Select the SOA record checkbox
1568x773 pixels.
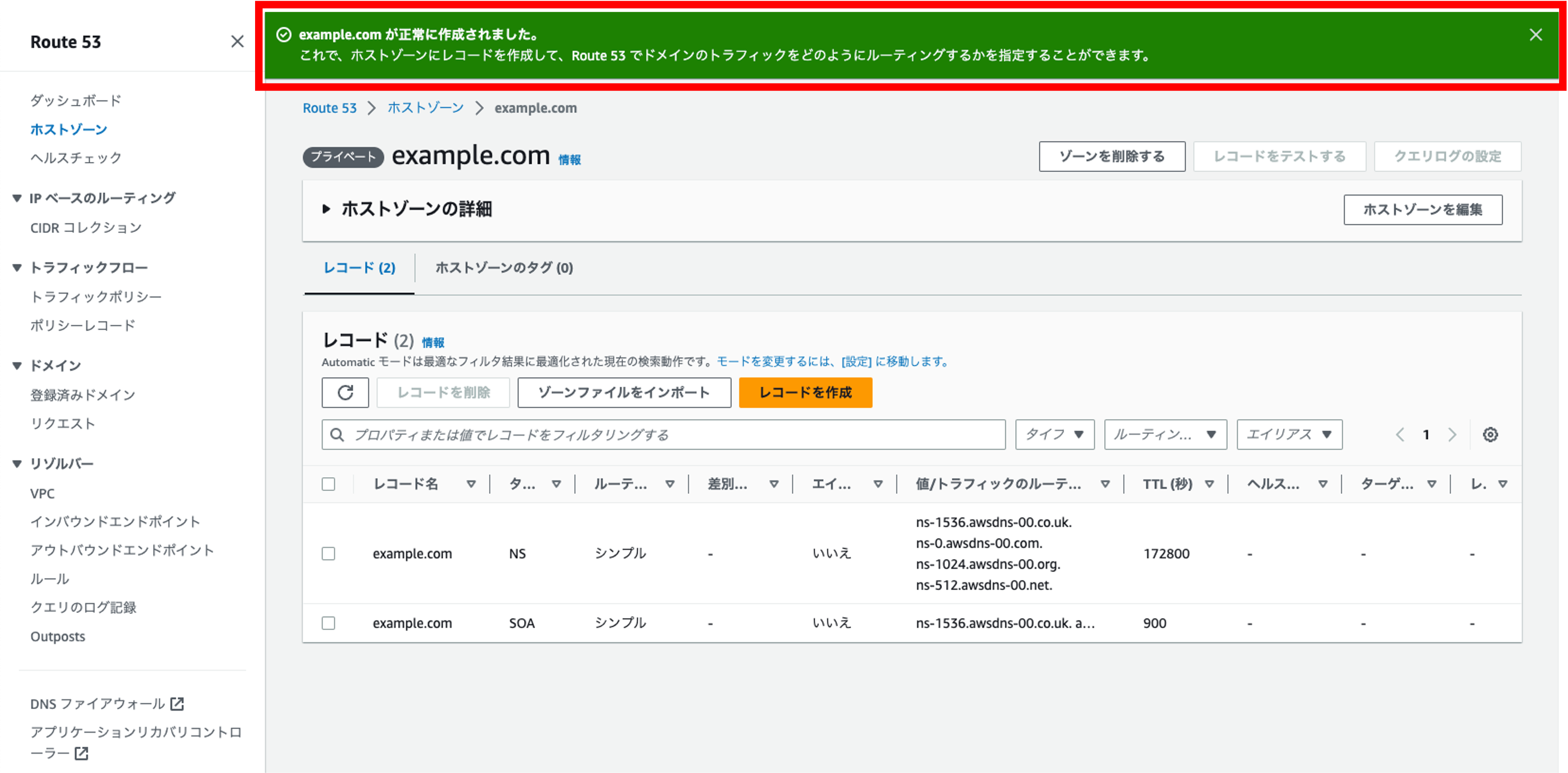[328, 623]
